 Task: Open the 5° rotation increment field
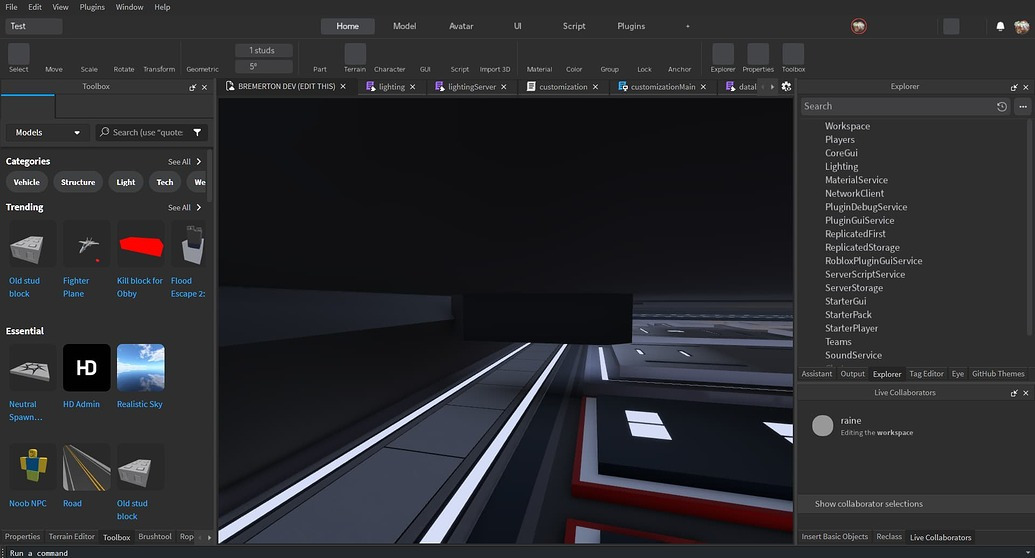coord(263,67)
